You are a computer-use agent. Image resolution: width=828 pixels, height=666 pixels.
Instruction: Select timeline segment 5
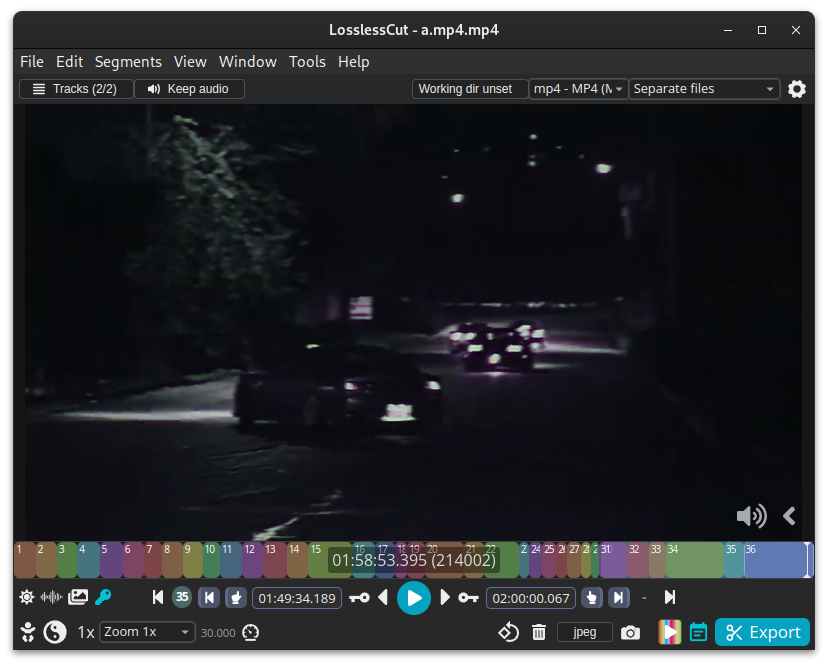111,560
